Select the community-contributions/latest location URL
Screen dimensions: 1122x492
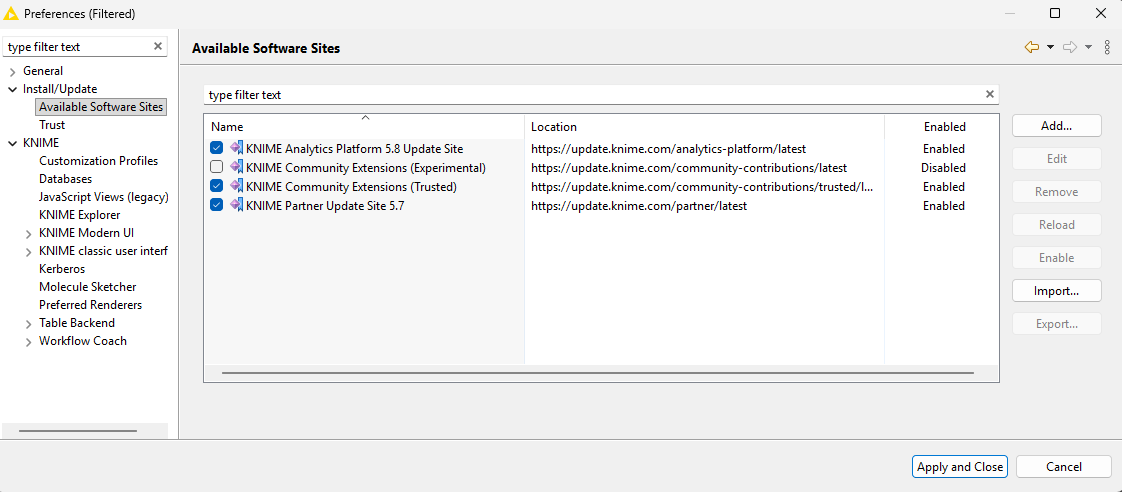688,168
